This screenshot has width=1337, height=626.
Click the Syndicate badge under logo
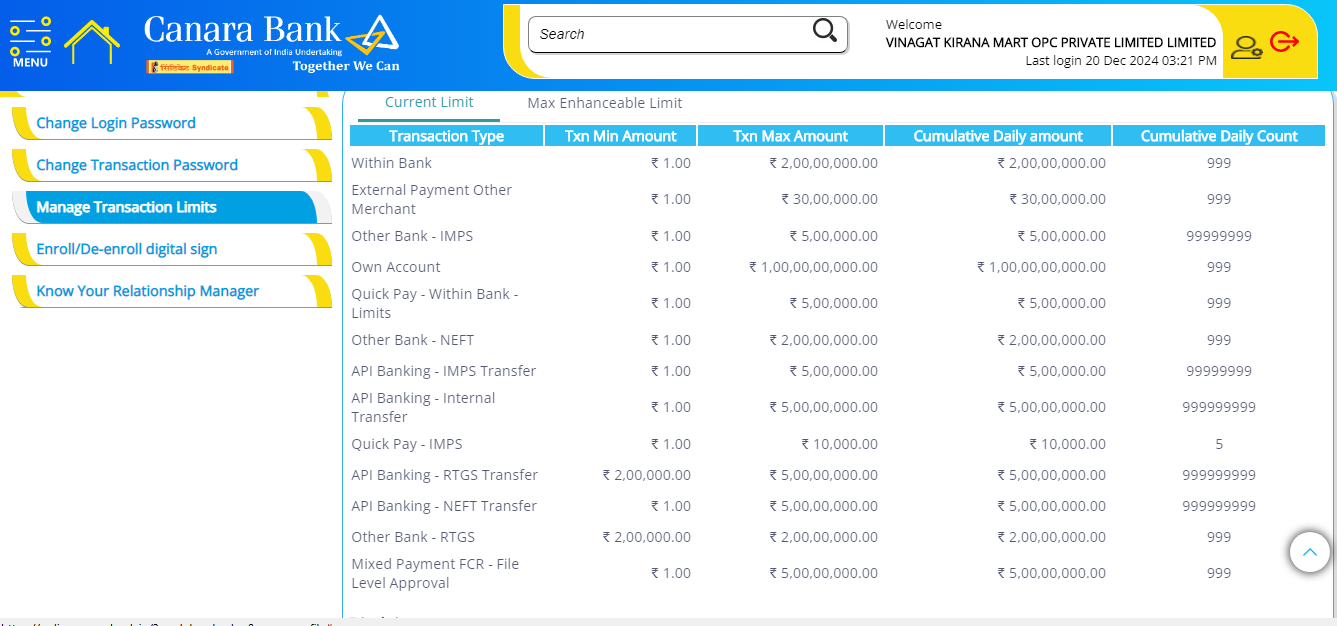[190, 67]
